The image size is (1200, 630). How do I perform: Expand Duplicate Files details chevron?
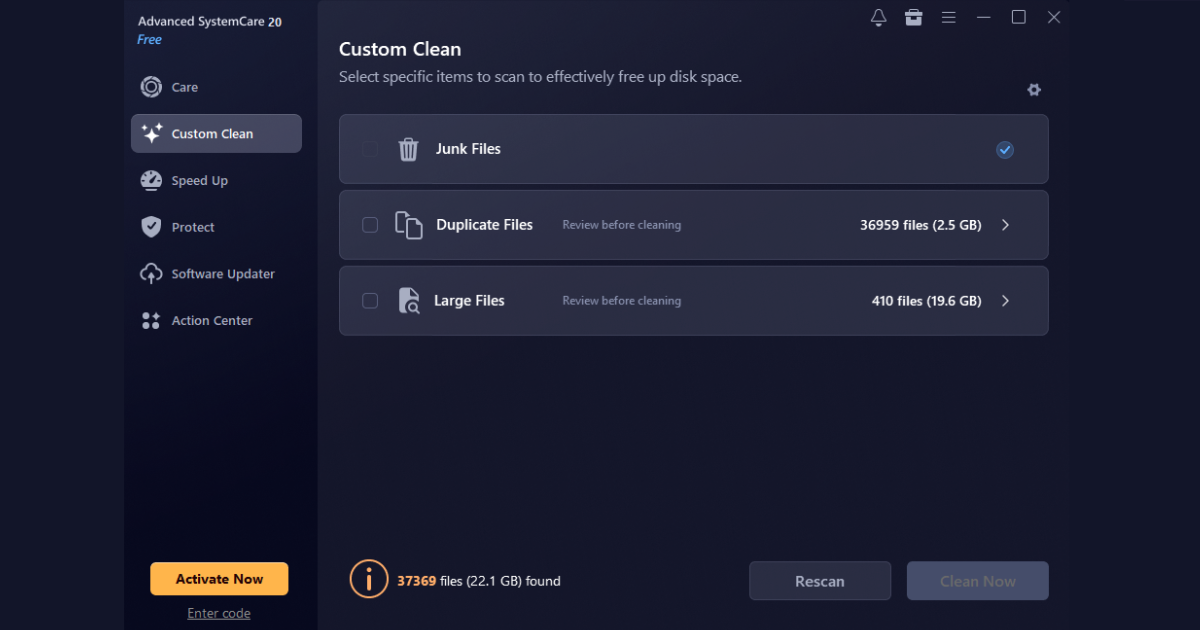tap(1005, 225)
